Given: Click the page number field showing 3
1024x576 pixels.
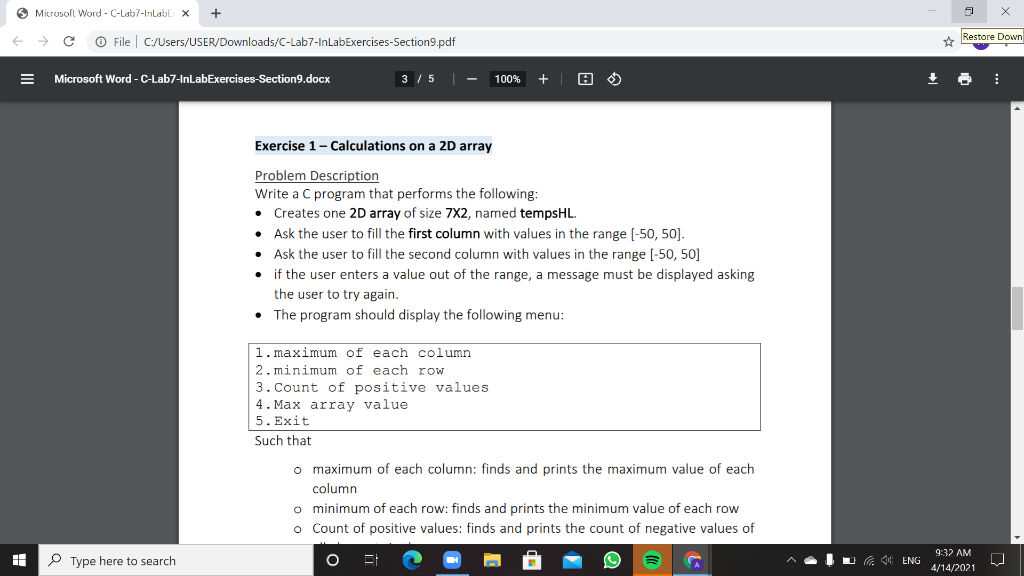Looking at the screenshot, I should pos(403,78).
